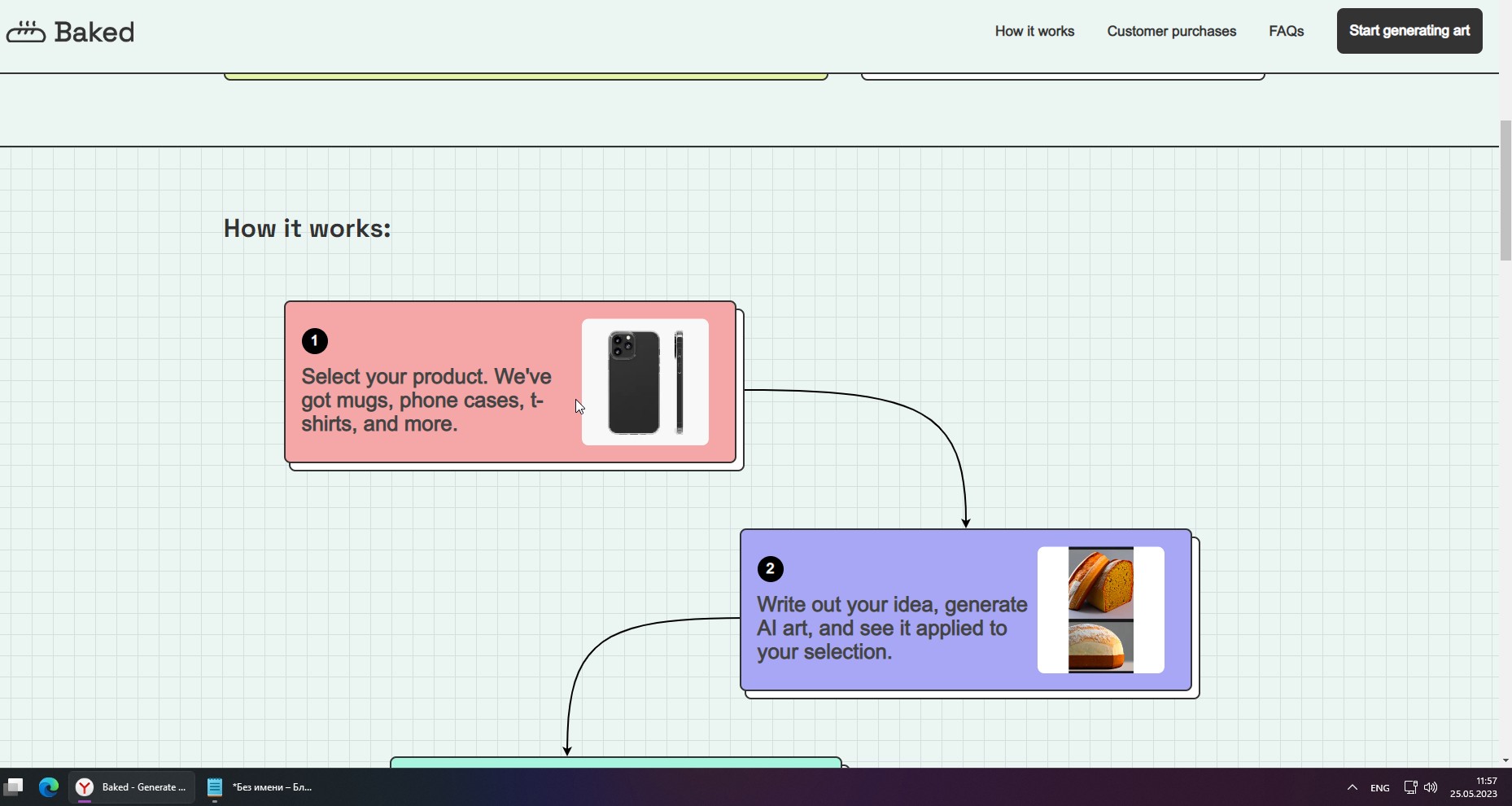Click the Yandex Browser Baked taskbar button
Viewport: 1512px width, 806px height.
pos(132,787)
